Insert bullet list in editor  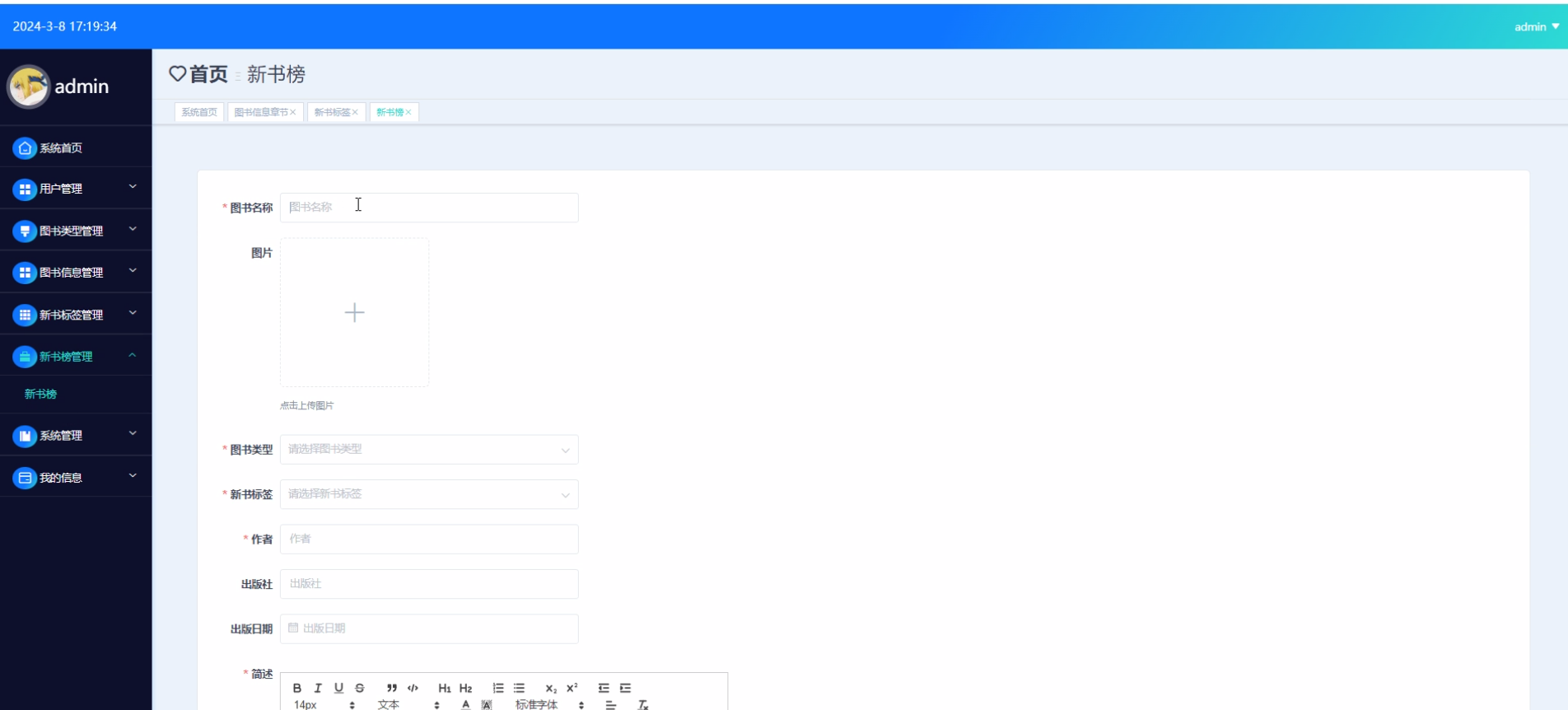coord(519,688)
